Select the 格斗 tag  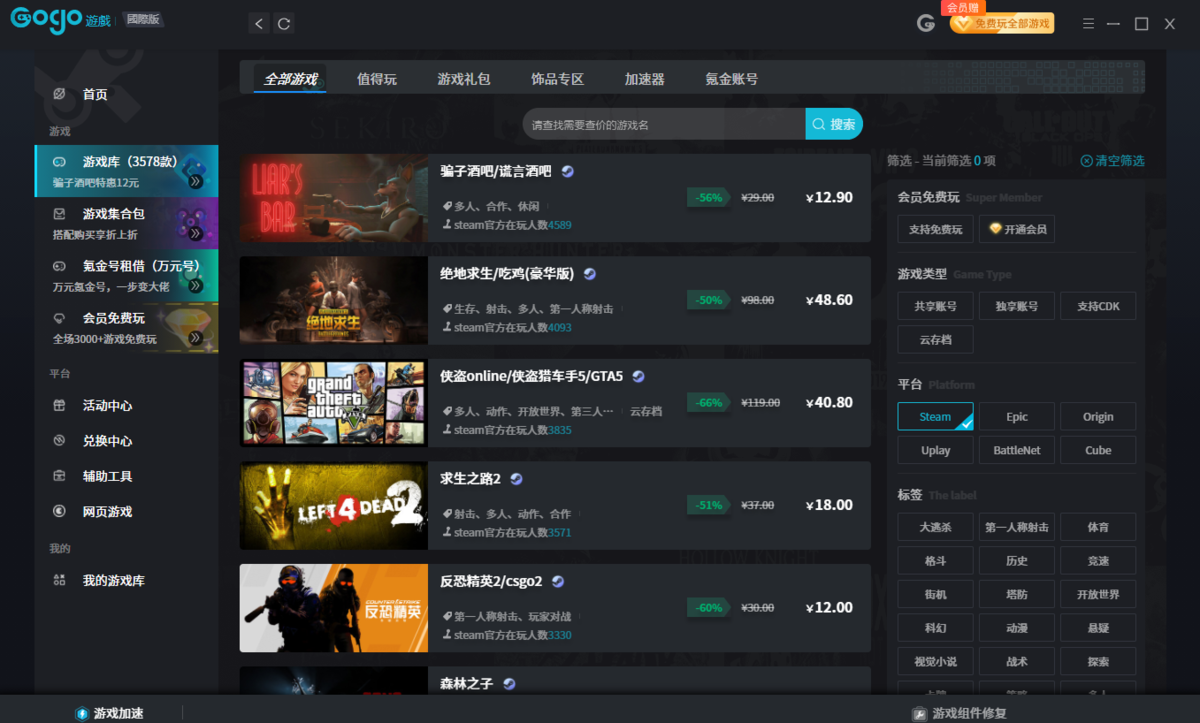935,561
